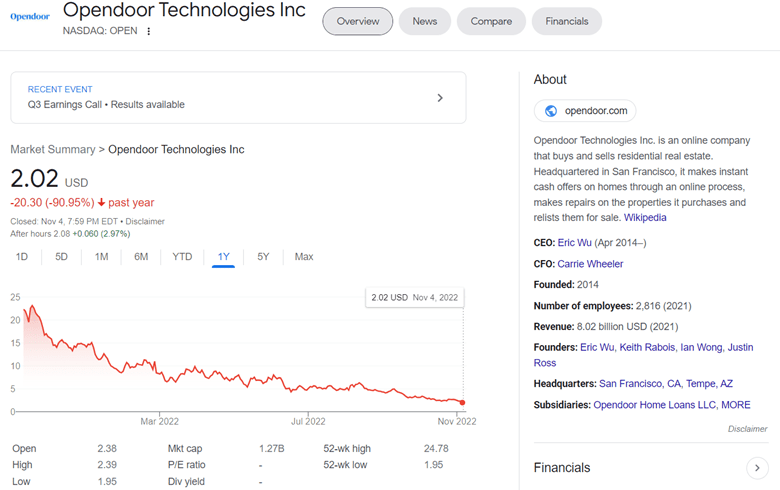780x490 pixels.
Task: Open the Q3 Earnings Call event chevron
Action: click(x=440, y=98)
